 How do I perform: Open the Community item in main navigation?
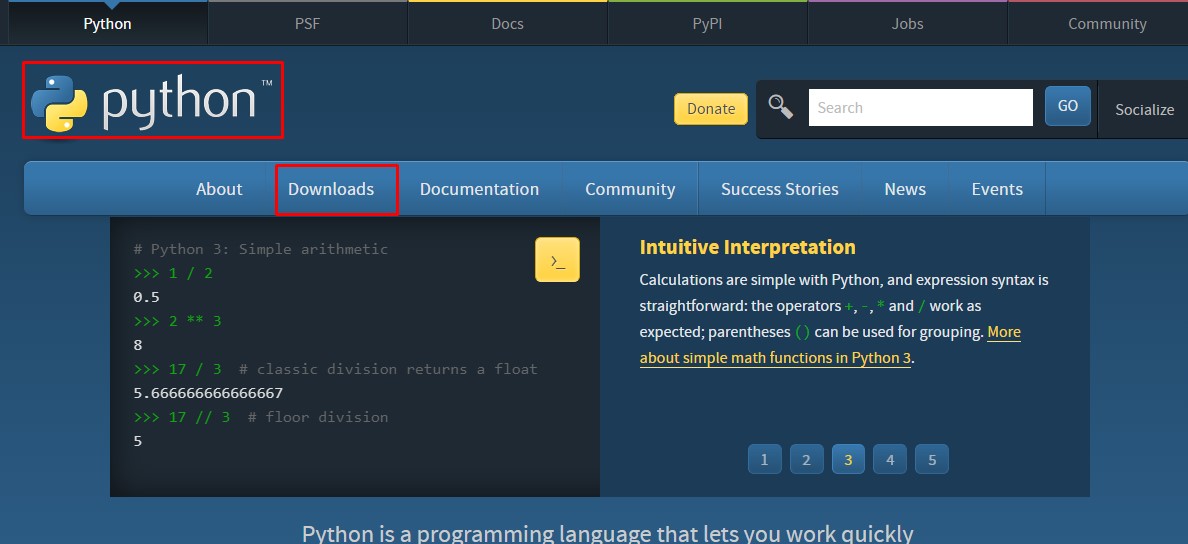(x=630, y=189)
